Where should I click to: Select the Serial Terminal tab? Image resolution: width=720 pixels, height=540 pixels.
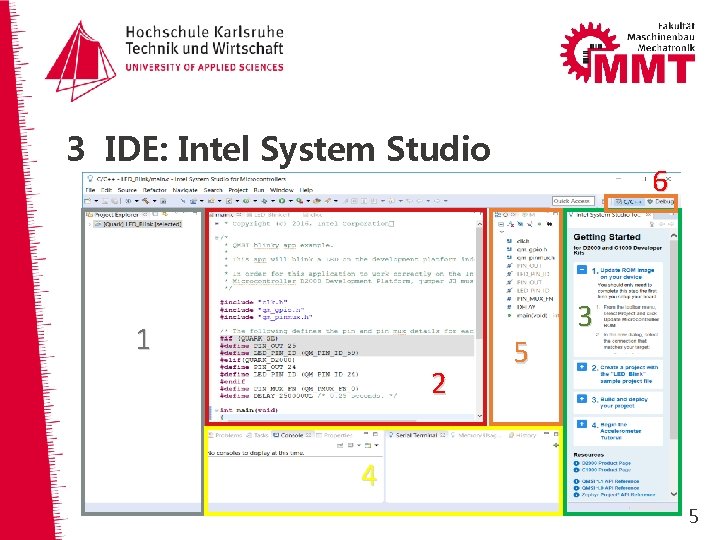417,435
